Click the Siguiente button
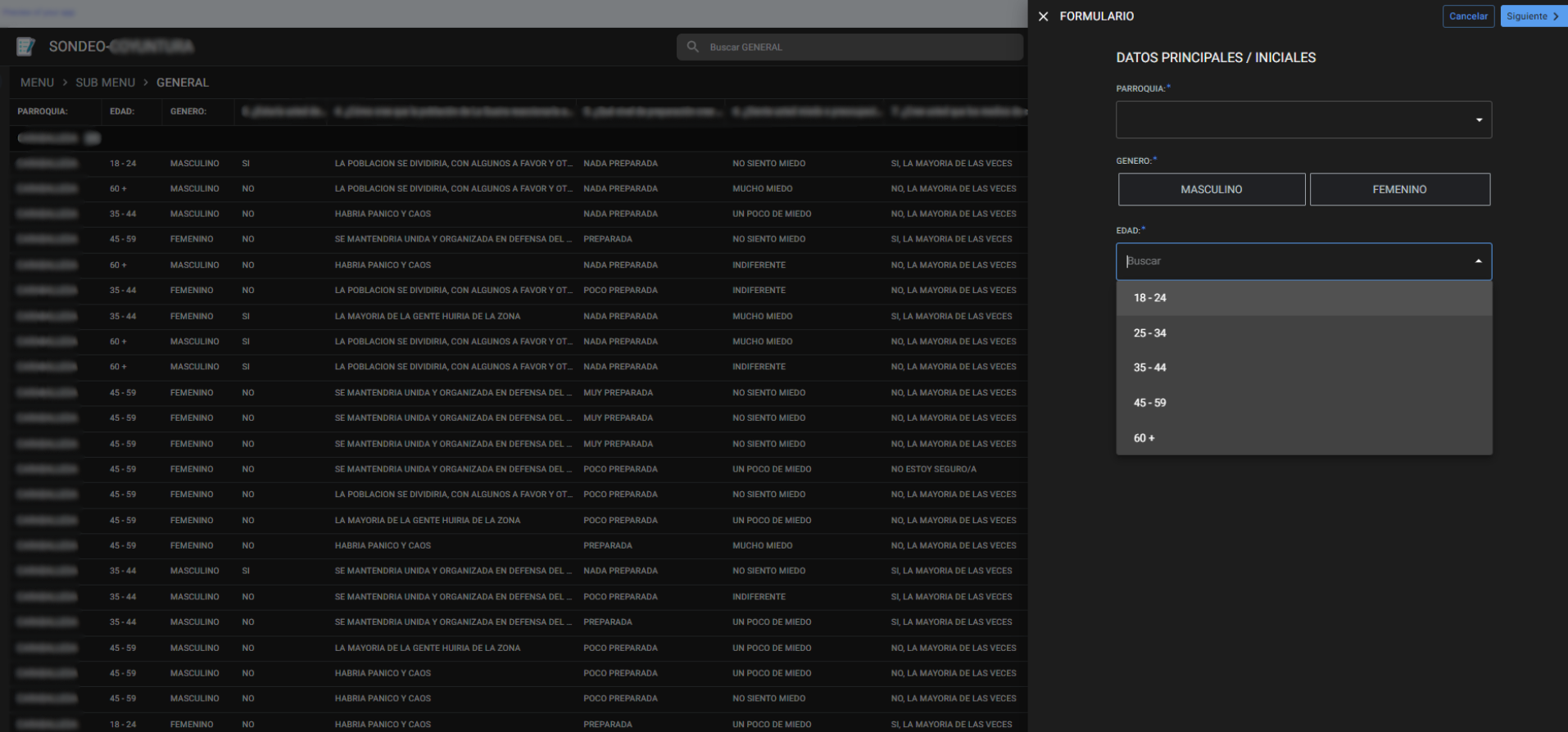Screen dimensions: 1568x732 (1532, 16)
